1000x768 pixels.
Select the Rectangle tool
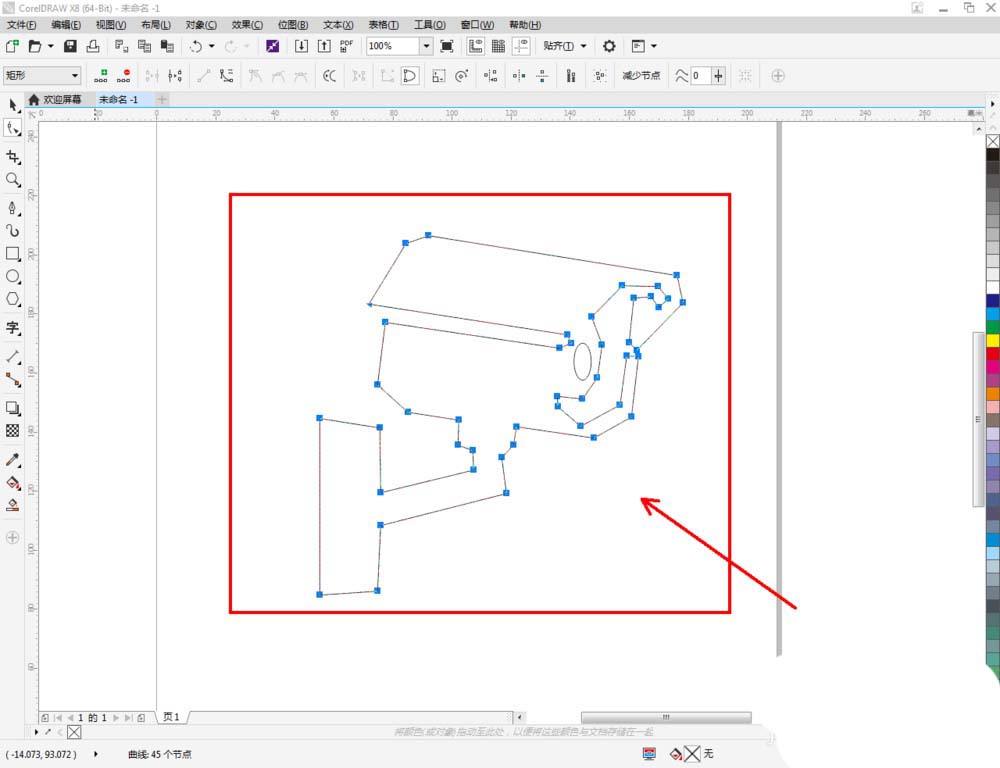pos(13,253)
